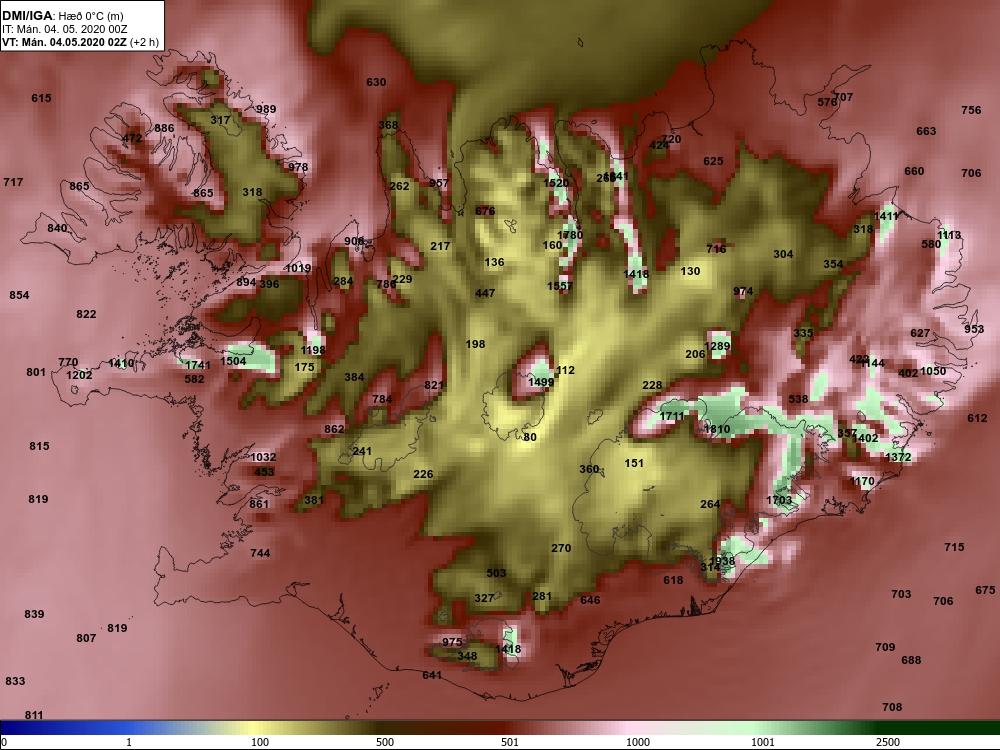Click the map value 756
This screenshot has width=1000, height=750.
[971, 110]
